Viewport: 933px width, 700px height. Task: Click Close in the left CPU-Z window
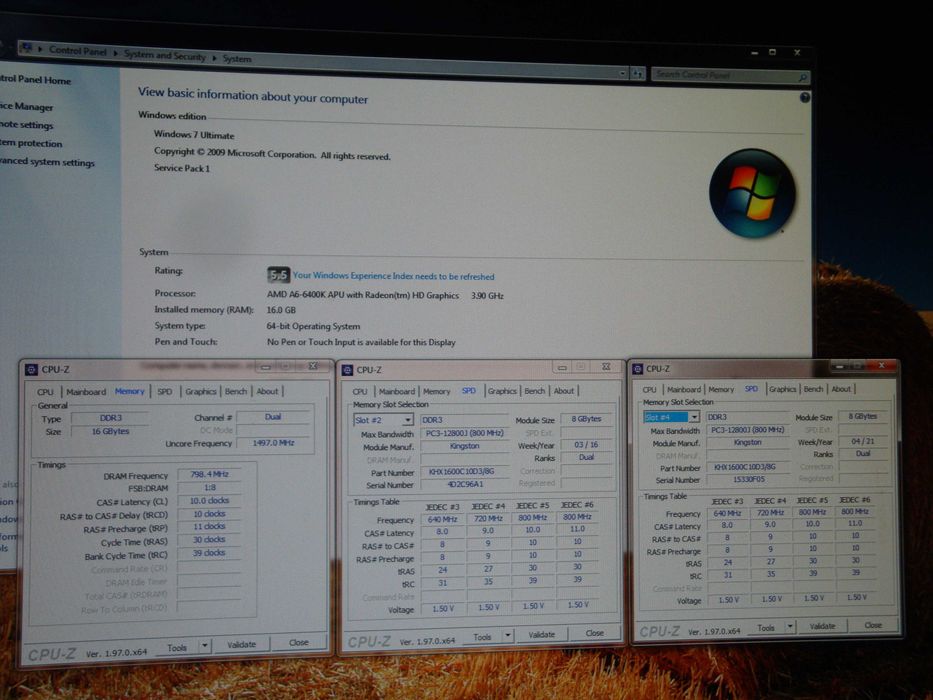299,643
